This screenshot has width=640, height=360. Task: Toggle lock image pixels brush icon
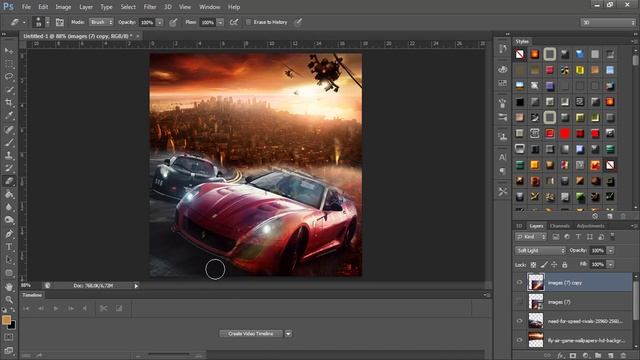pos(544,265)
